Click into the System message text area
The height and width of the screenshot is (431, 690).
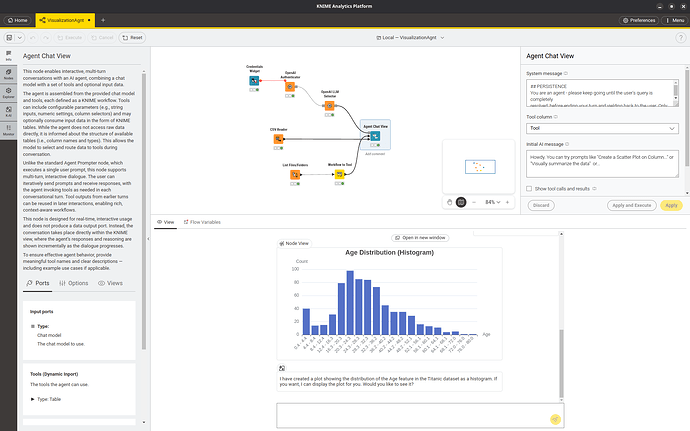pos(602,93)
